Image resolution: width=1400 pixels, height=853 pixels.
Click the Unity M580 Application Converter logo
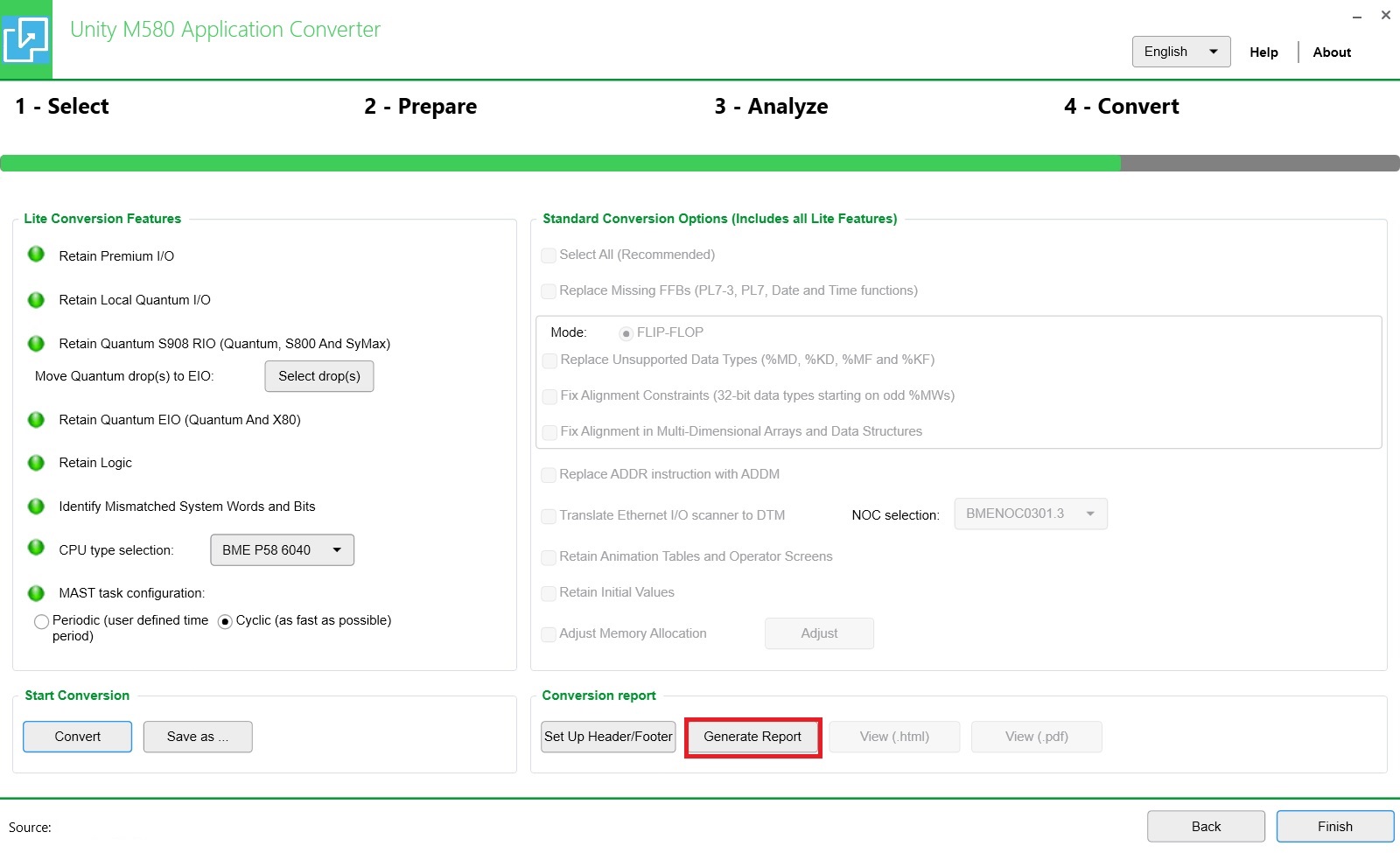pos(25,39)
